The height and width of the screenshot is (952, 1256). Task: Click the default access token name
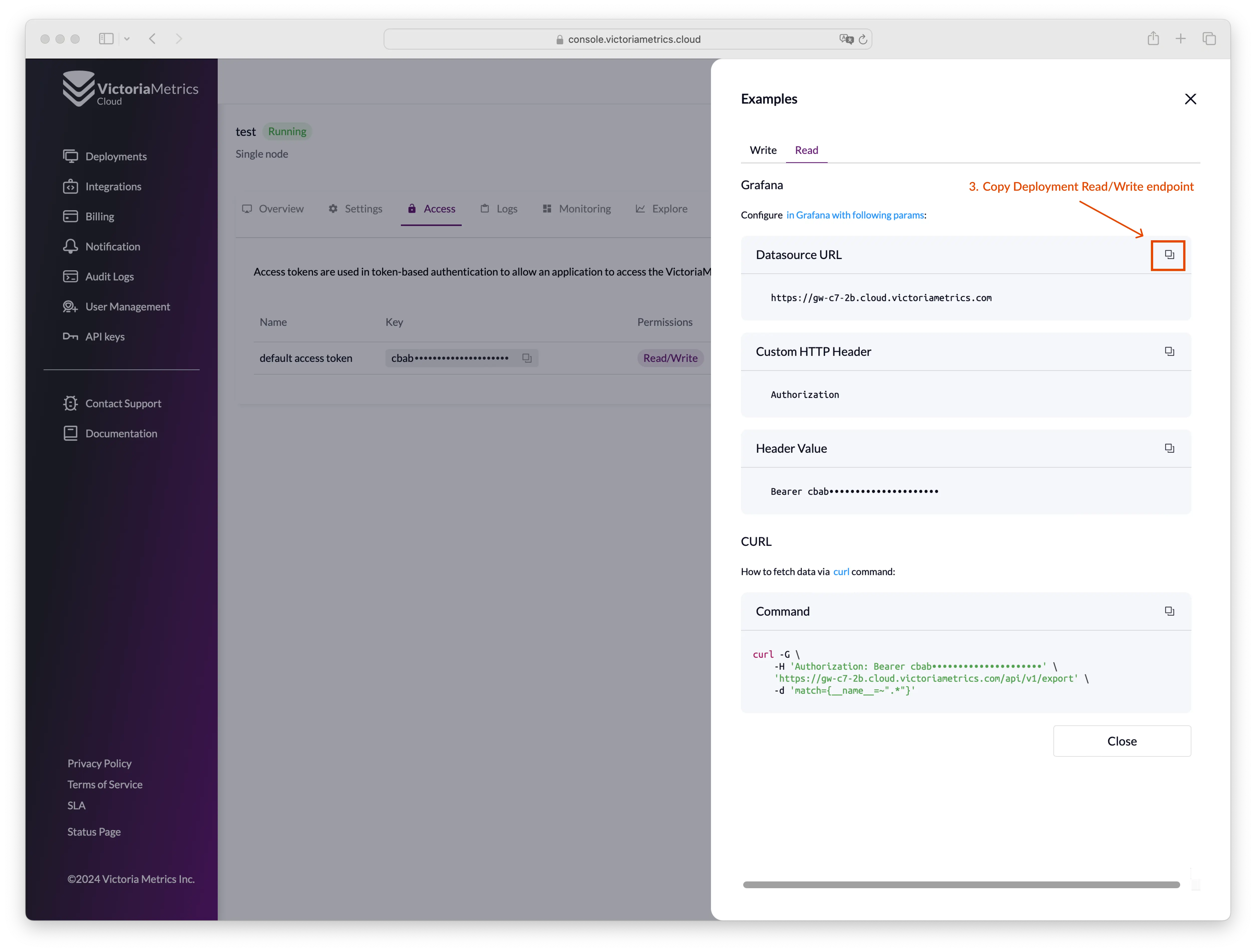pos(306,358)
